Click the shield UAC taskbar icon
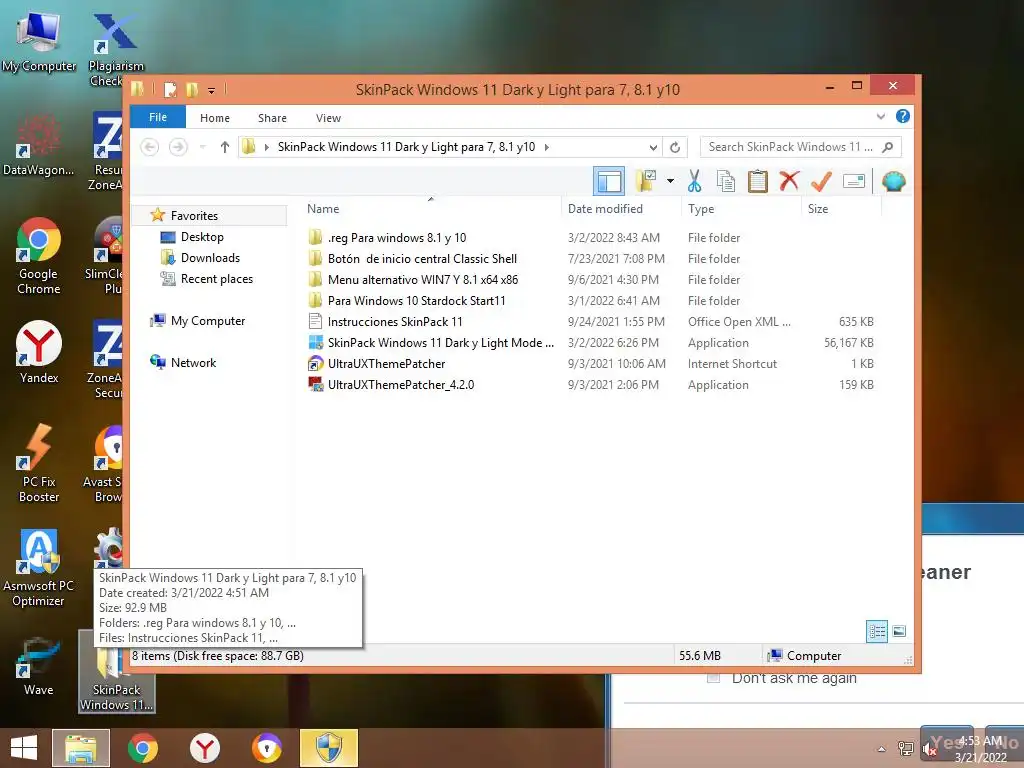Screen dimensions: 1024x768 pos(328,748)
